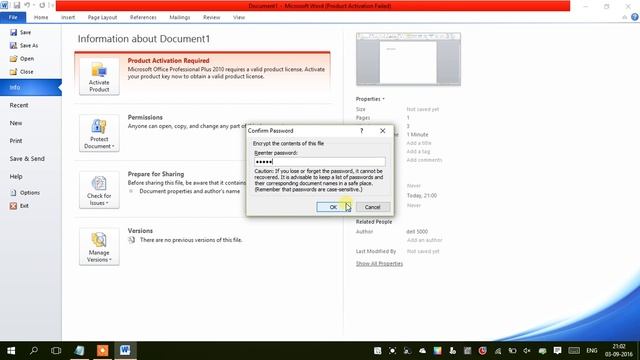Viewport: 640px width, 360px height.
Task: Click Add an author field
Action: pyautogui.click(x=424, y=240)
